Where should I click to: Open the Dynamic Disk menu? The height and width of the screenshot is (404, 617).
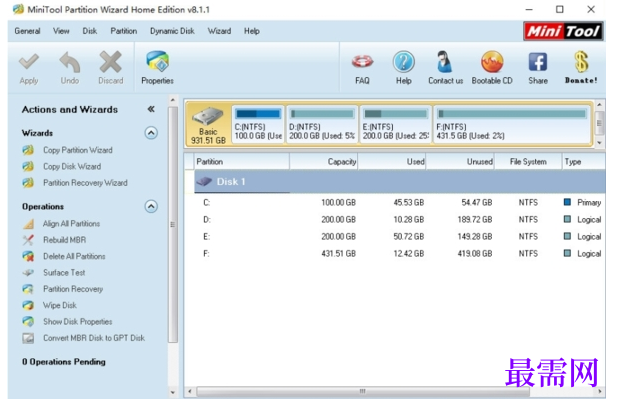[172, 31]
